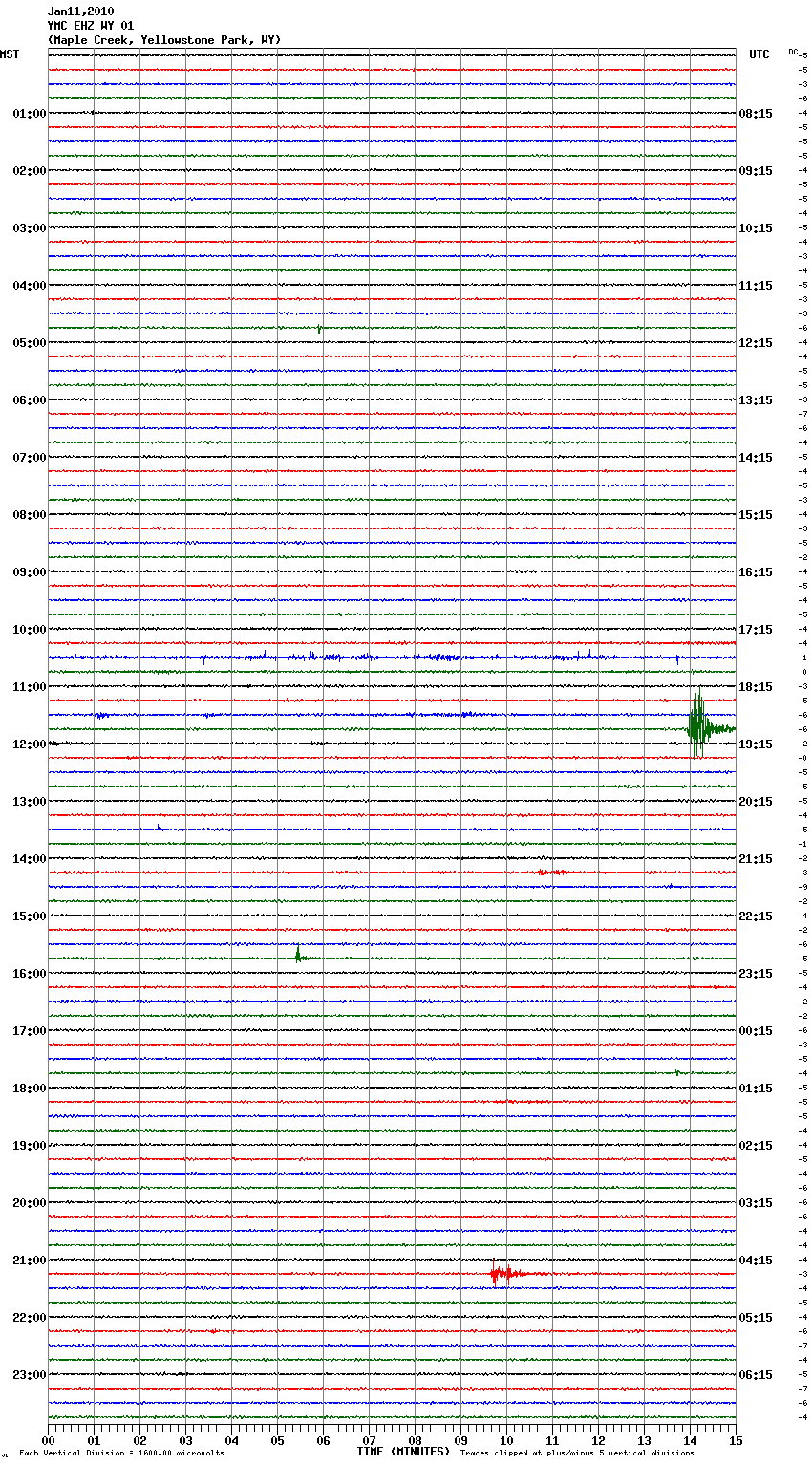Viewport: 812px width, 1466px height.
Task: Select the 11:00 MST row label
Action: click(x=30, y=687)
